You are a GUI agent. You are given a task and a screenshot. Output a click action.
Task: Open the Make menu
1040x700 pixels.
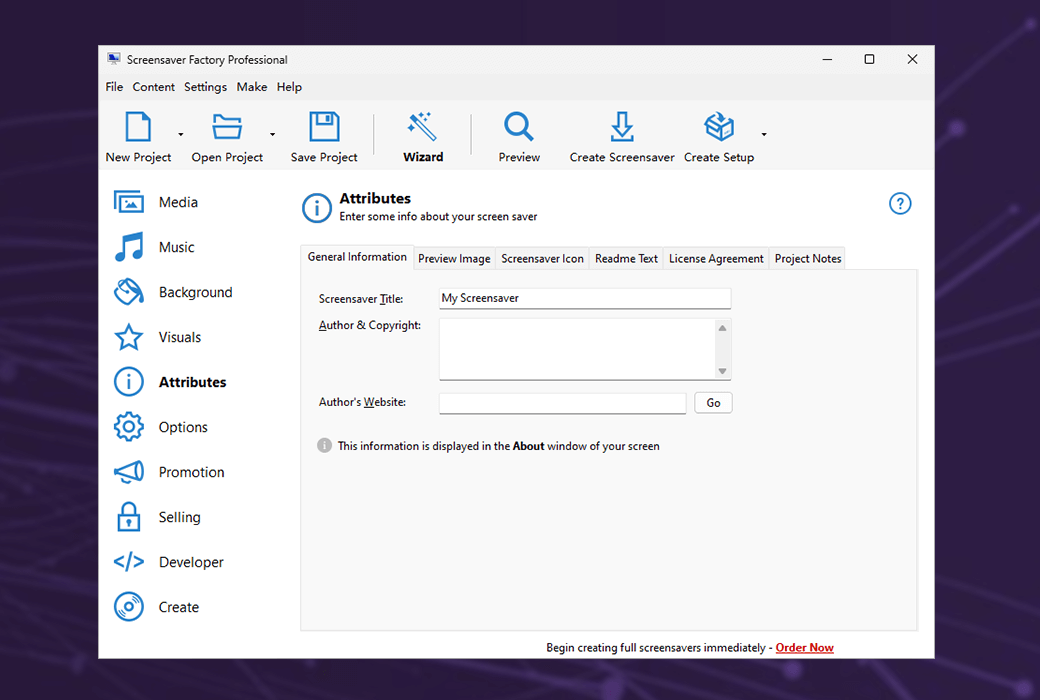coord(251,87)
